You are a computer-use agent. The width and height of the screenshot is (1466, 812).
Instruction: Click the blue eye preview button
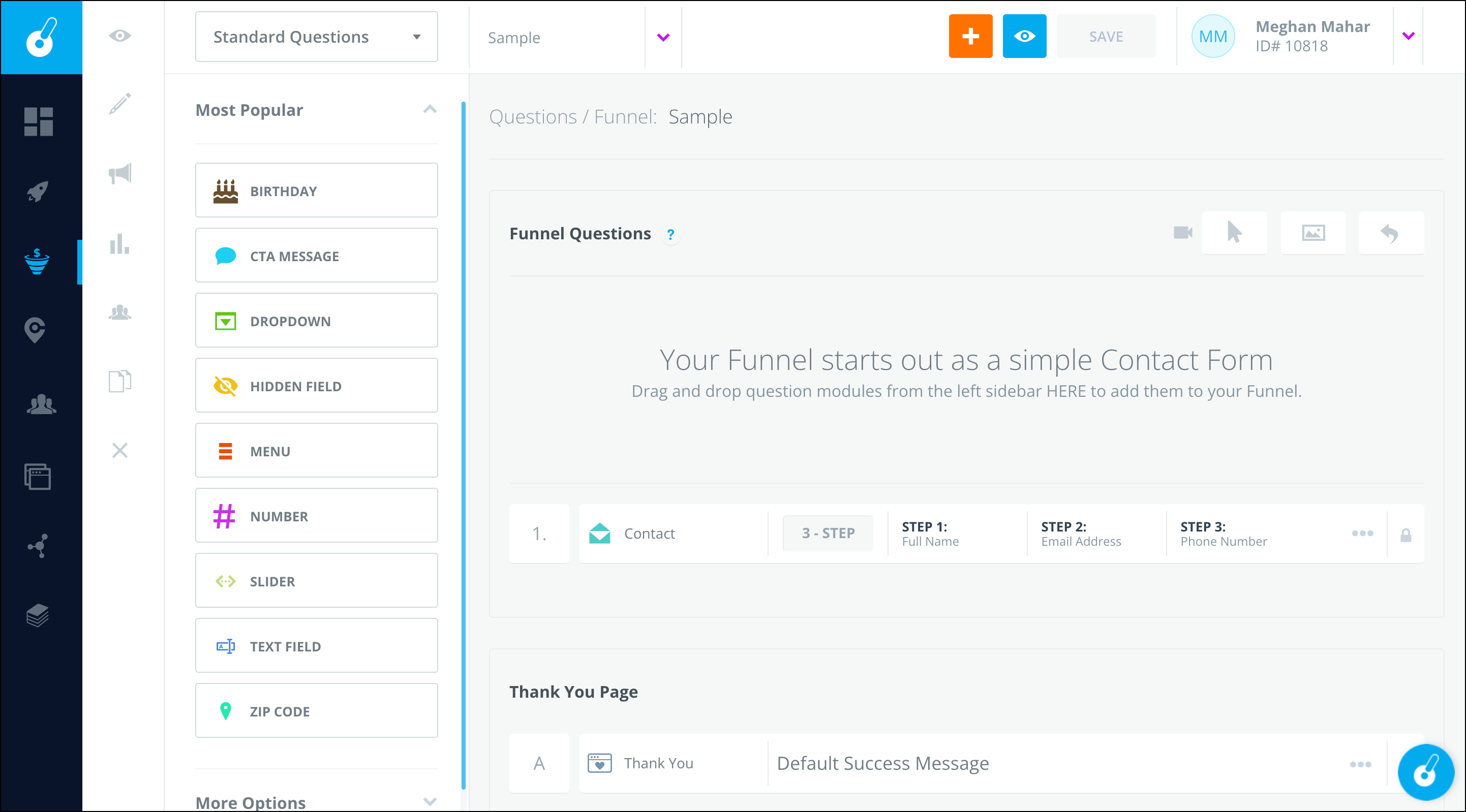pyautogui.click(x=1024, y=37)
